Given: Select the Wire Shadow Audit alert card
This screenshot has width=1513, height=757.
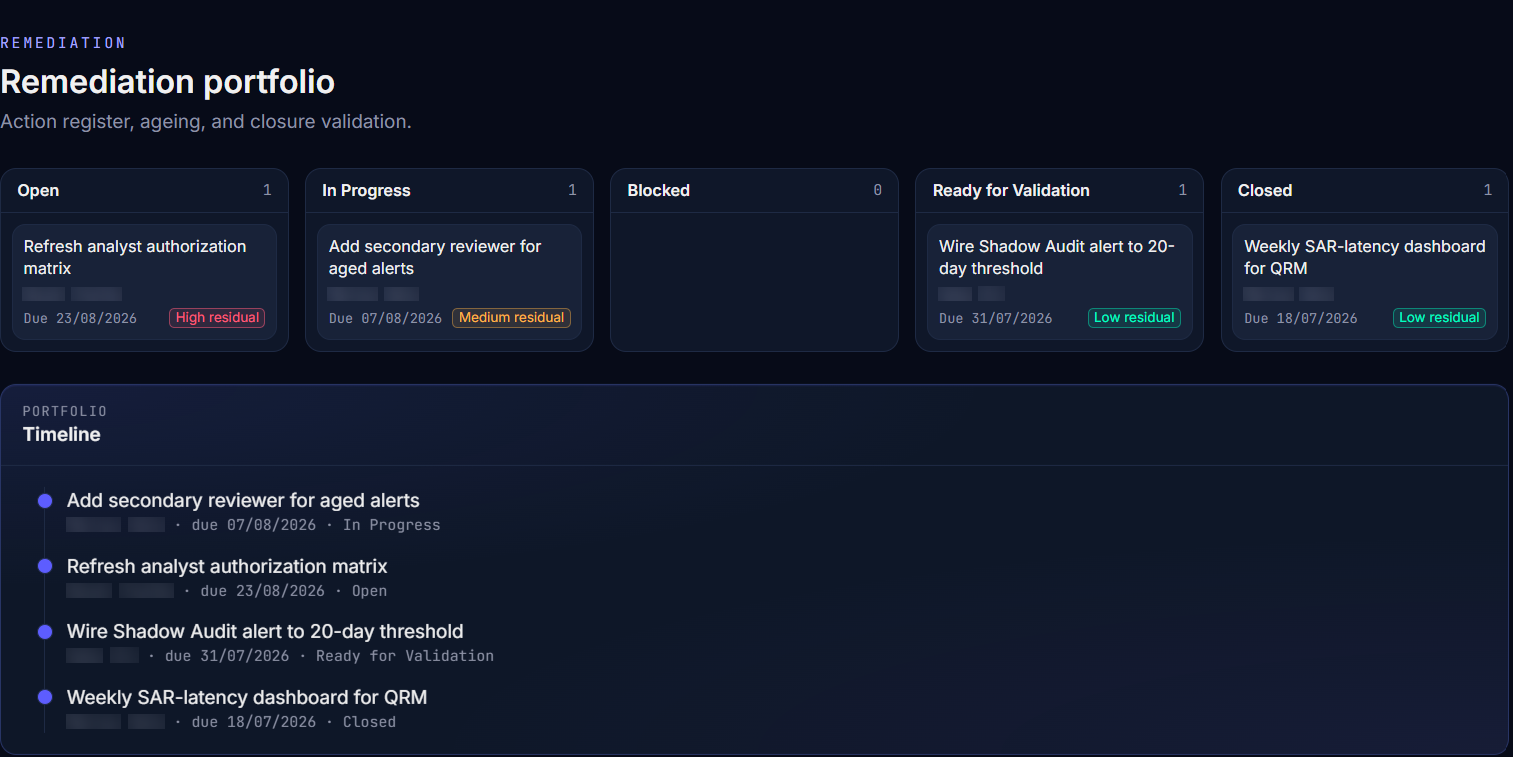Looking at the screenshot, I should [x=1059, y=282].
